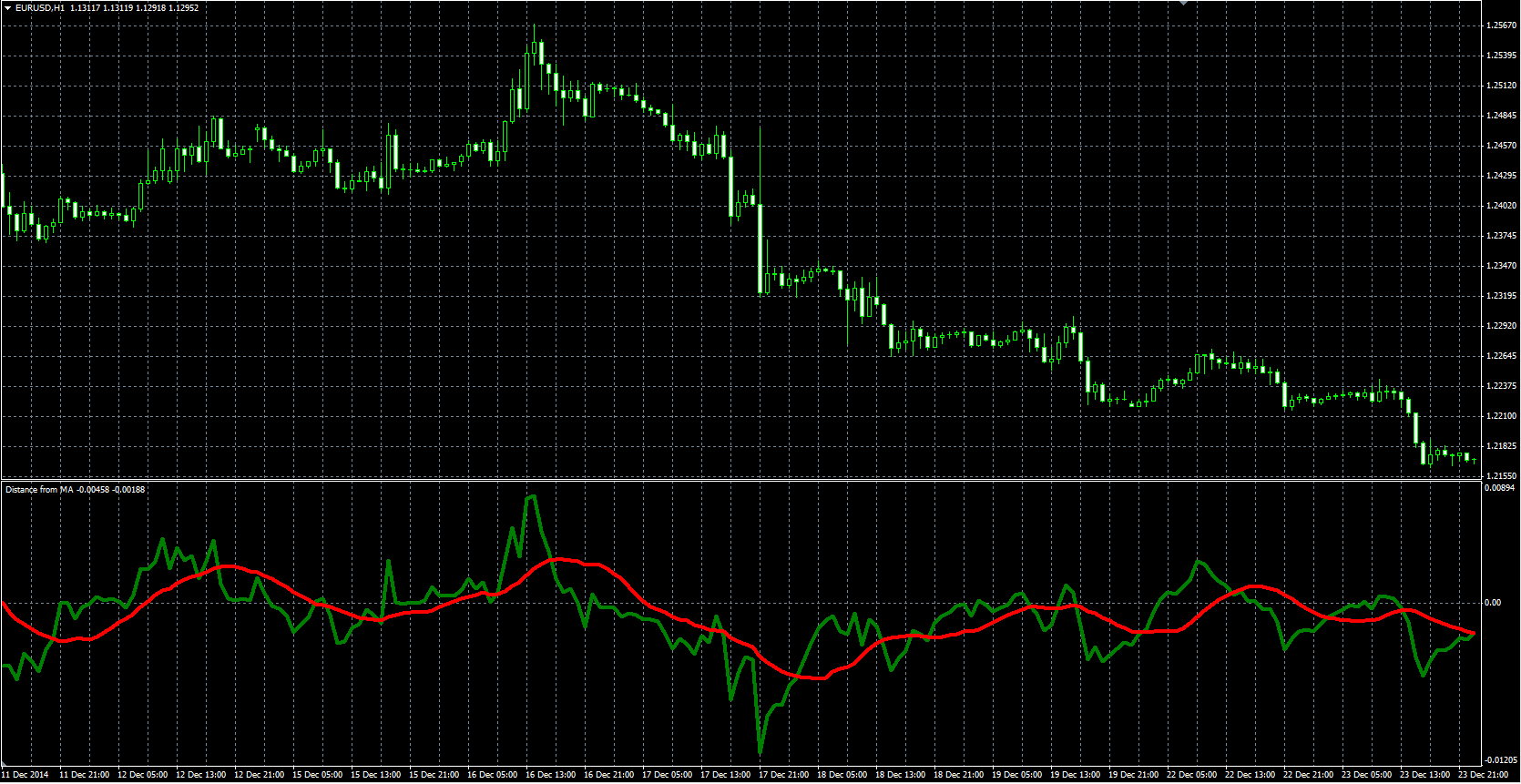Click the 12 Dec 21:00 time label
Image resolution: width=1521 pixels, height=784 pixels.
click(x=259, y=775)
